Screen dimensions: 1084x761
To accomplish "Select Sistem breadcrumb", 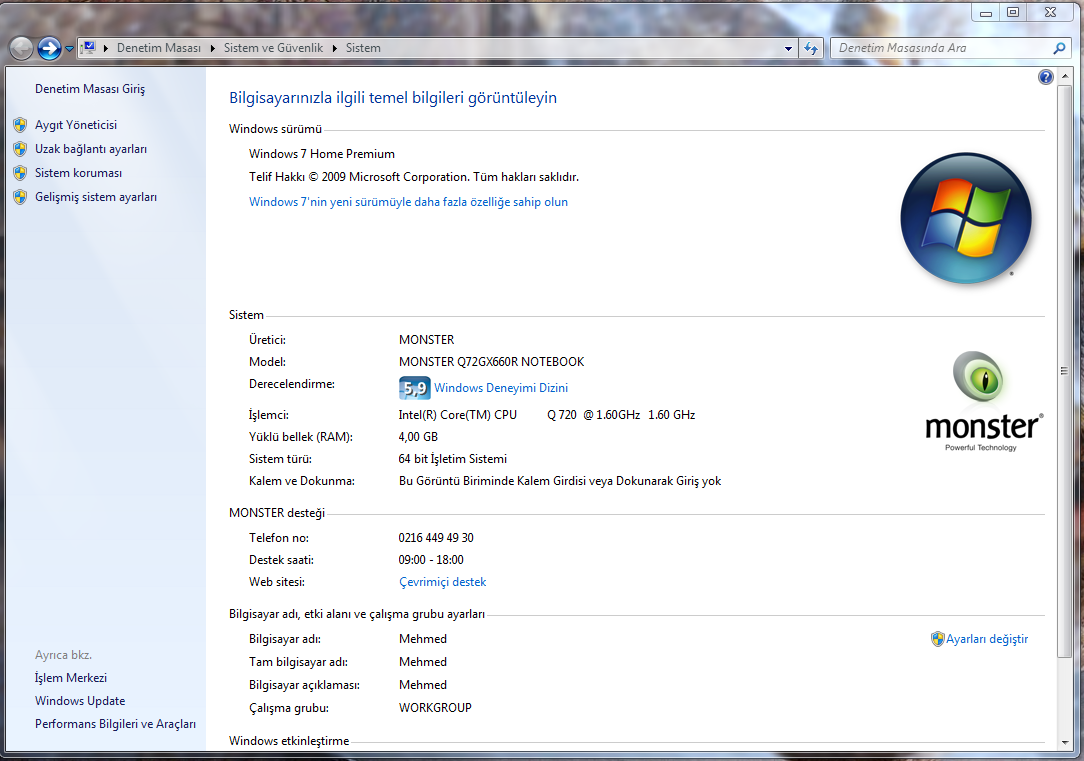I will pyautogui.click(x=363, y=48).
